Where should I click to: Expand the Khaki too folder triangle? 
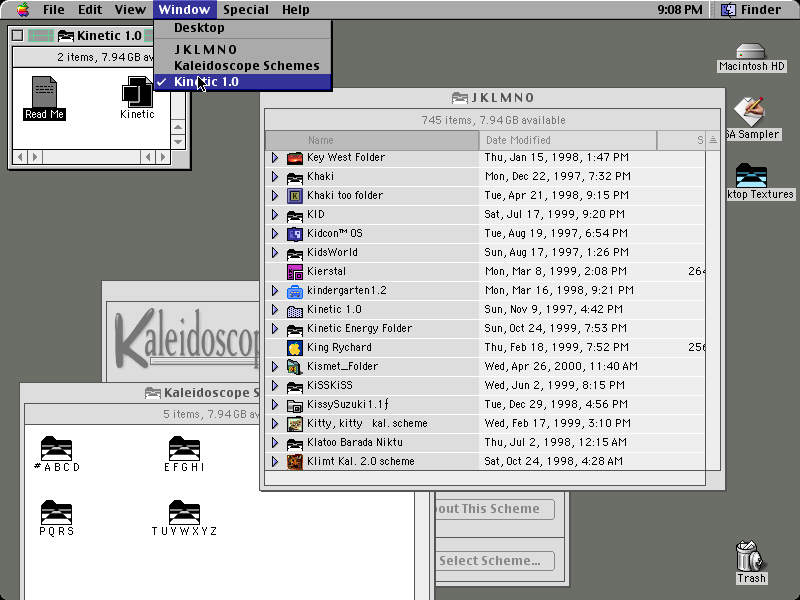pyautogui.click(x=274, y=195)
